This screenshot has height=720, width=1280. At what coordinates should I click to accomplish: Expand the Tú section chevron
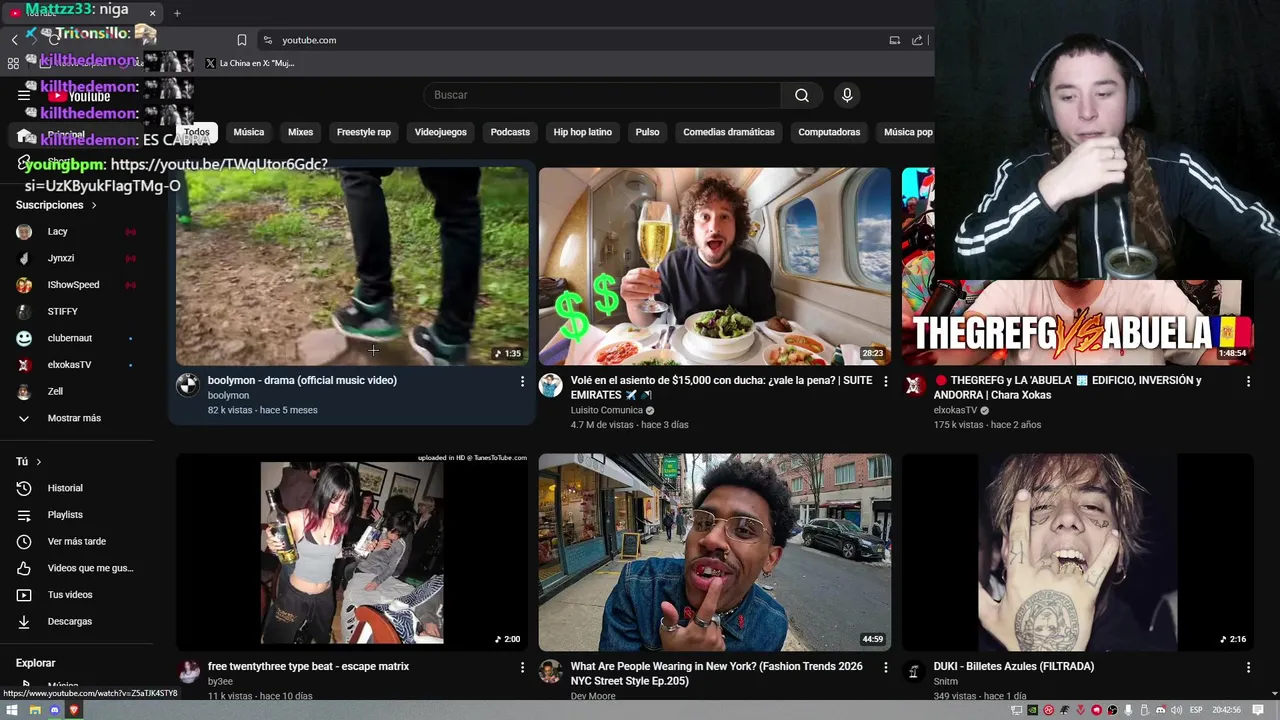click(x=39, y=462)
